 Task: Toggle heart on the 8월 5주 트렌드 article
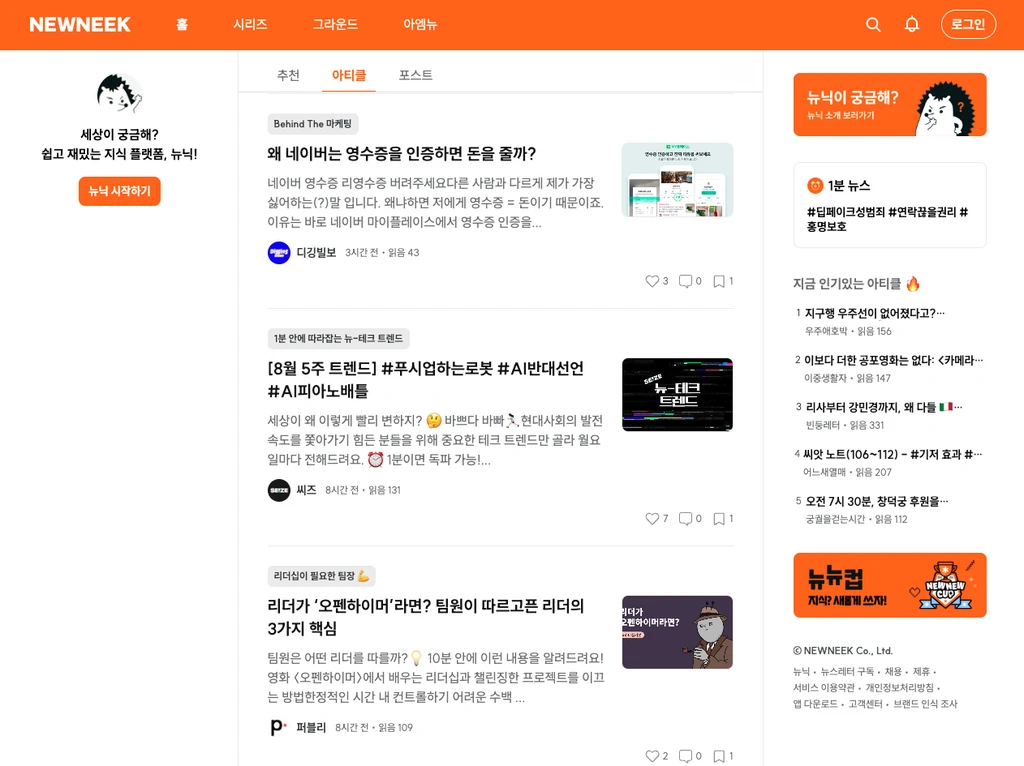pos(652,518)
